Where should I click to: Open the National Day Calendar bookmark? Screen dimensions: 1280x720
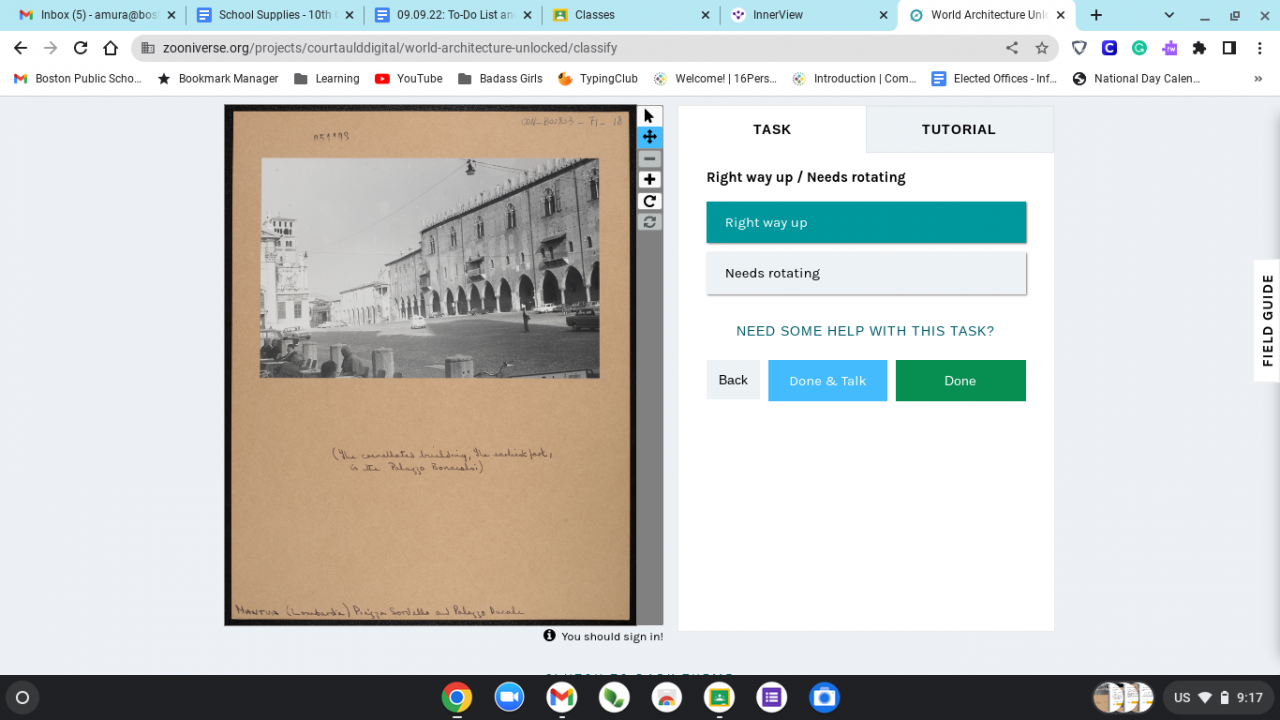(x=1136, y=78)
